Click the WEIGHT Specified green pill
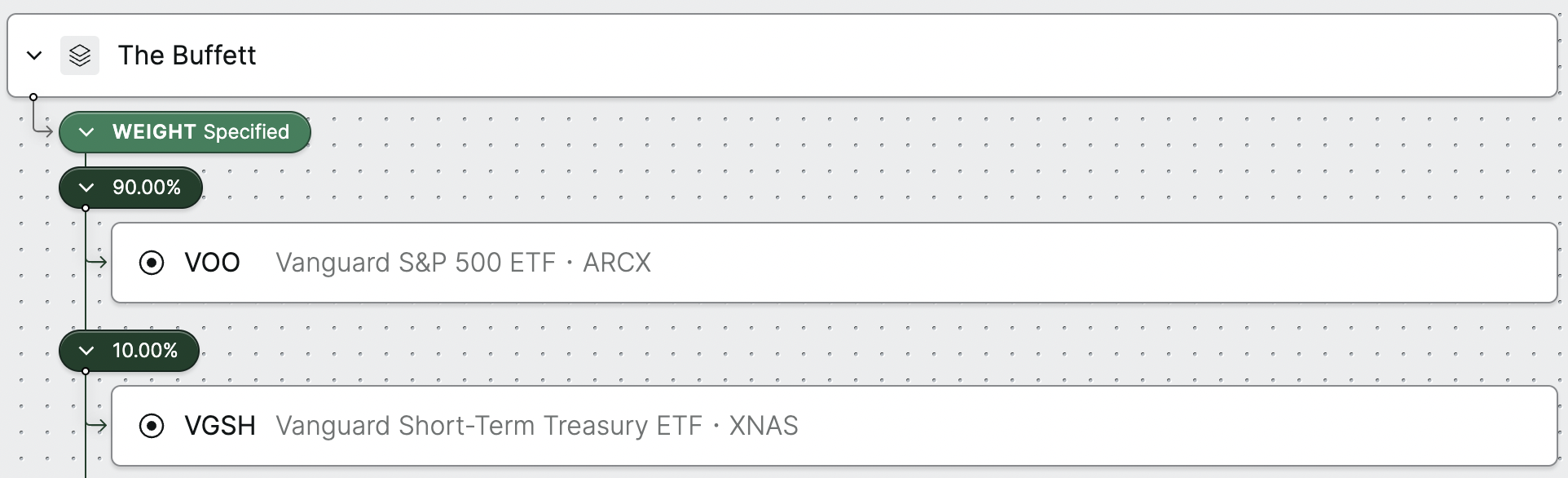 click(x=185, y=132)
